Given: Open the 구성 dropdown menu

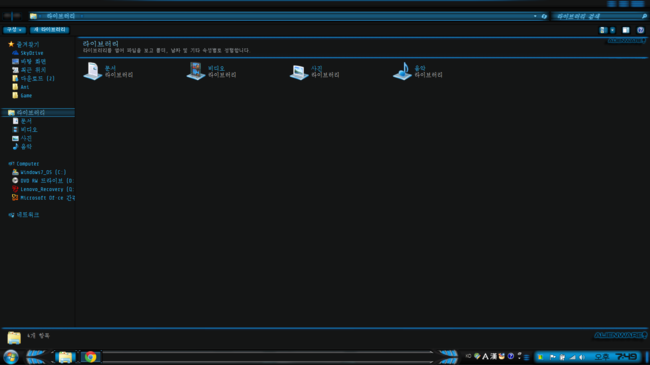Looking at the screenshot, I should click(x=15, y=30).
